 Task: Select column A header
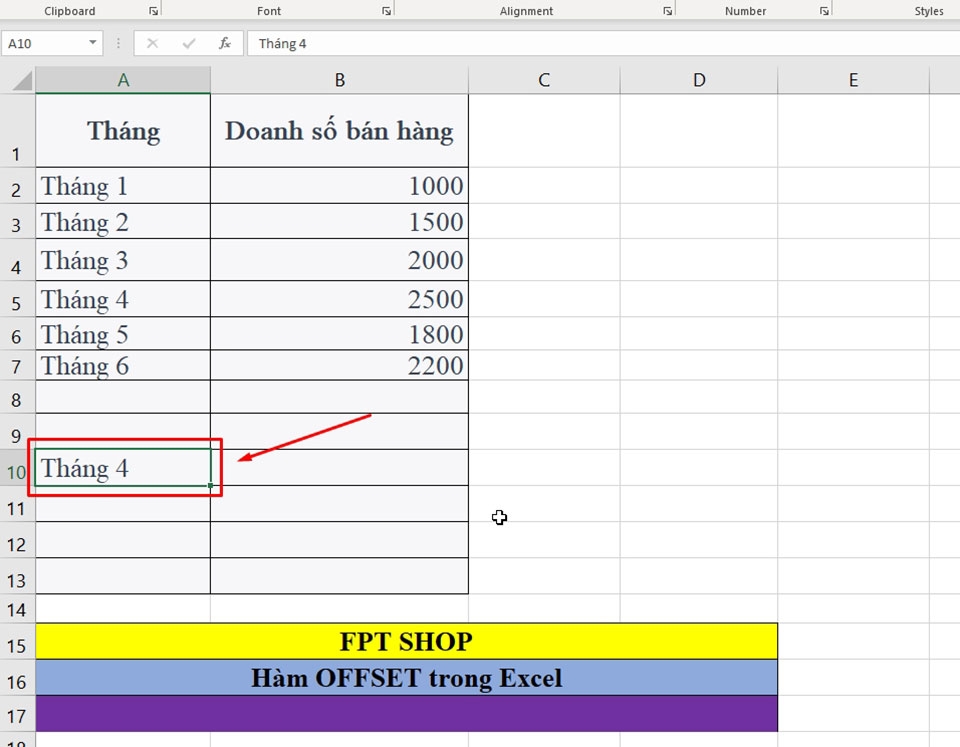coord(123,80)
